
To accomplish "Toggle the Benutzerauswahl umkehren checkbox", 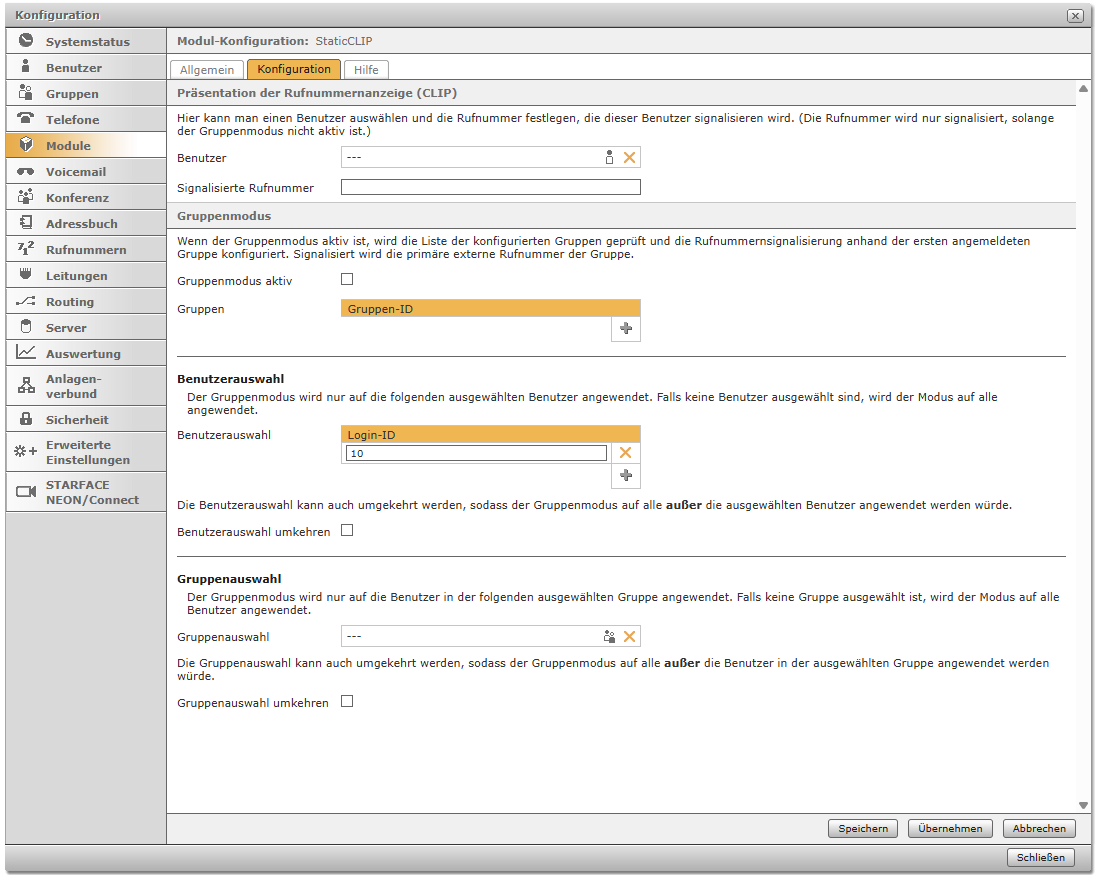I will pyautogui.click(x=347, y=531).
